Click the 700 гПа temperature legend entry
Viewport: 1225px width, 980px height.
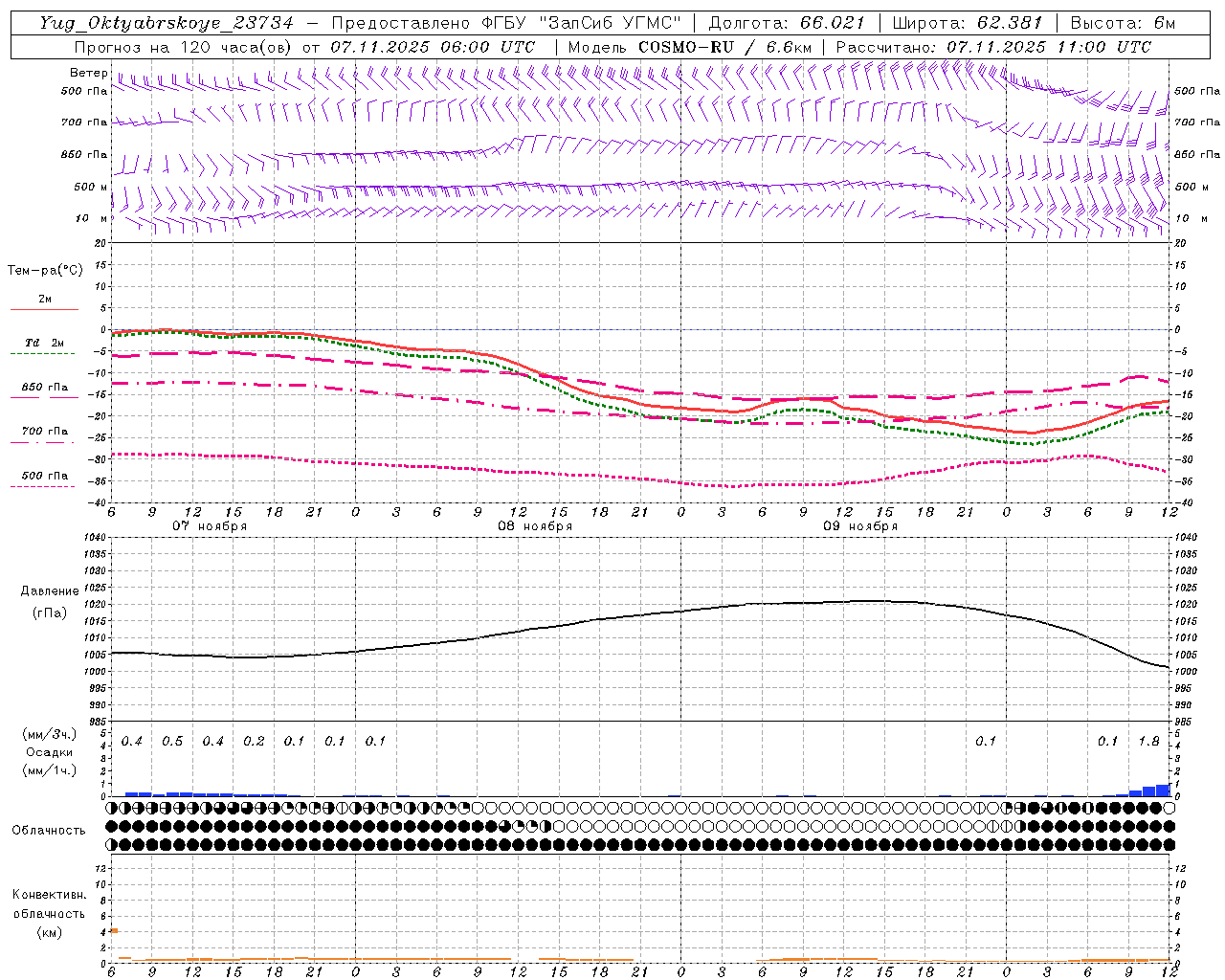point(44,432)
